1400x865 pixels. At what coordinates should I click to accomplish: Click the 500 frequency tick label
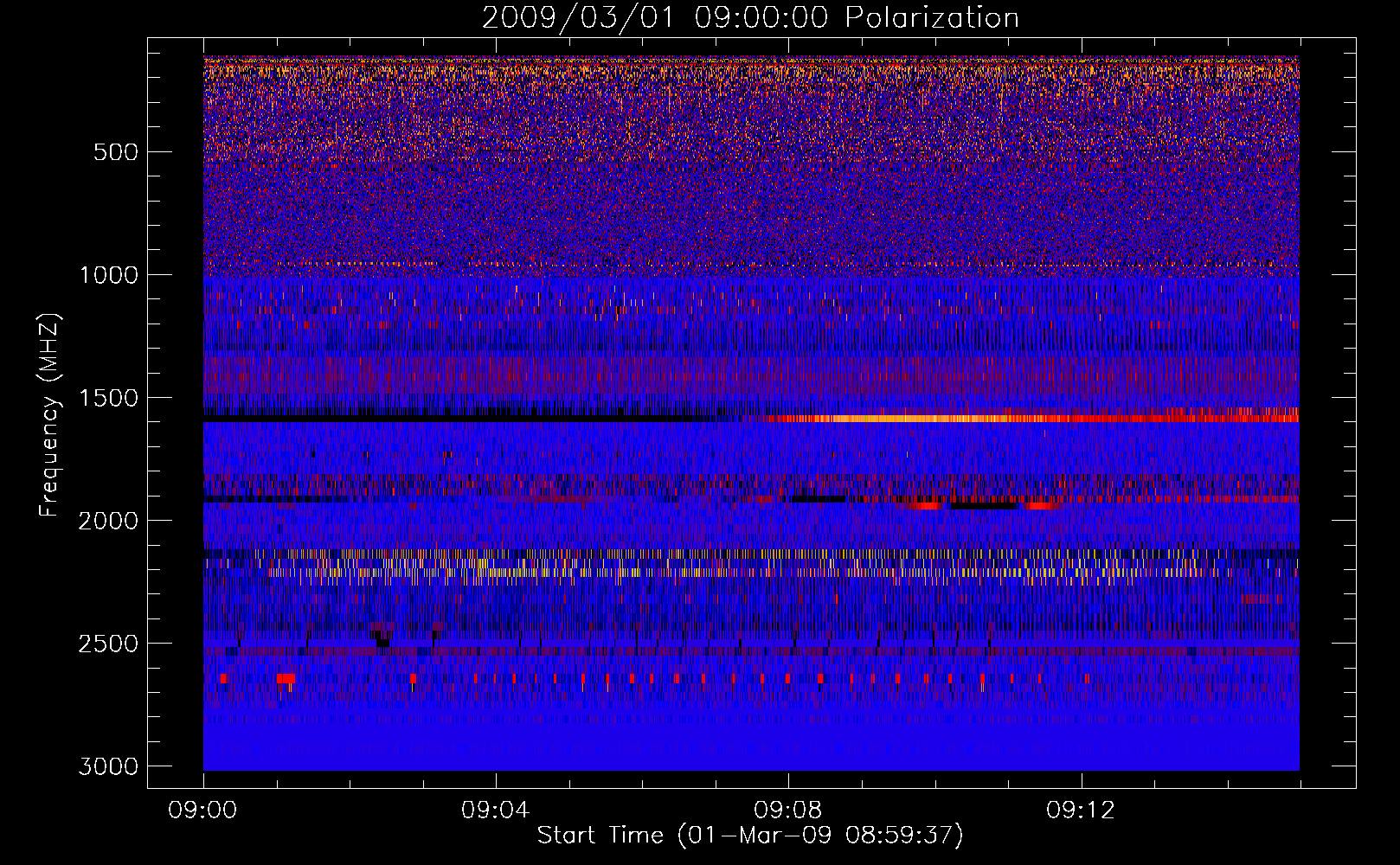tap(116, 152)
